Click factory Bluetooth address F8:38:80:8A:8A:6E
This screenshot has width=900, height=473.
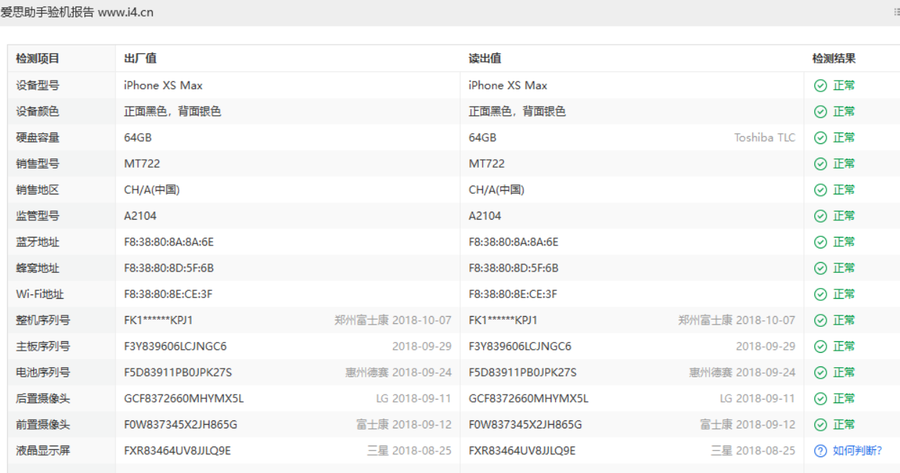[x=169, y=242]
